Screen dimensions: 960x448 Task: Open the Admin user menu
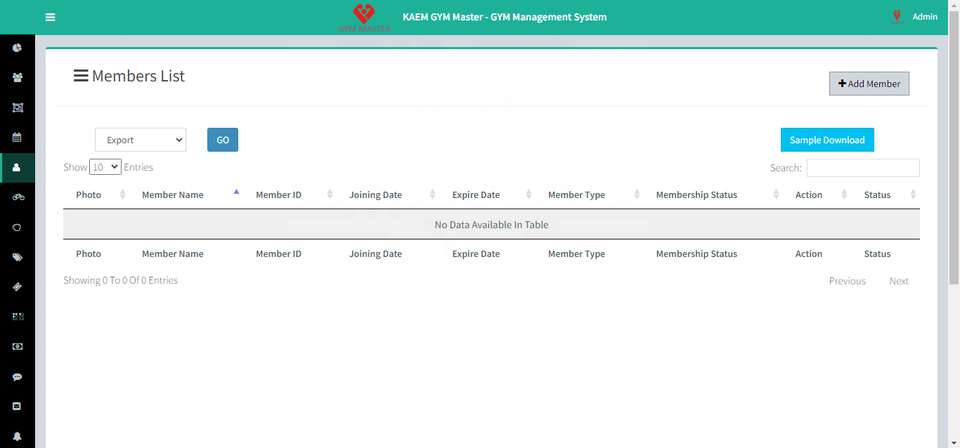tap(924, 17)
